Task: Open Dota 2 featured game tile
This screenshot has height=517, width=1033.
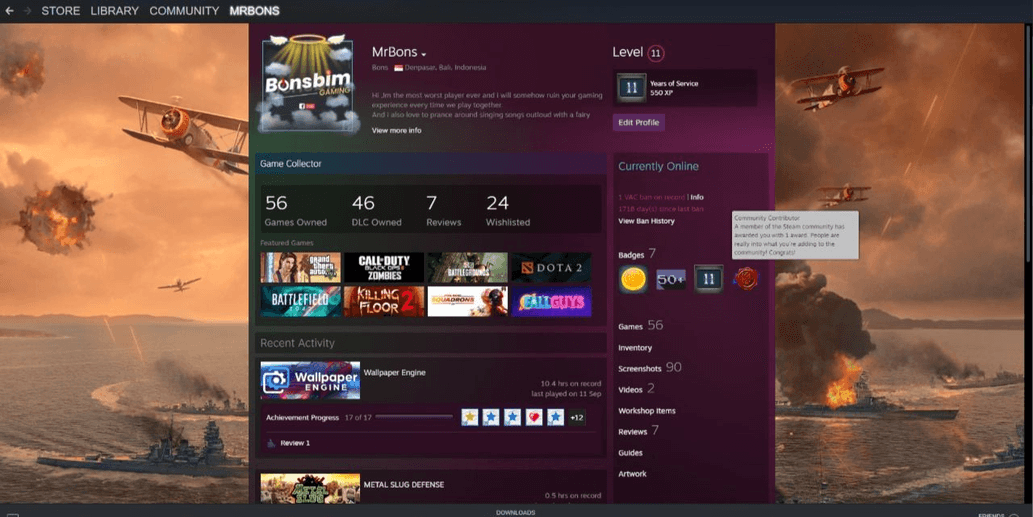Action: (x=551, y=267)
